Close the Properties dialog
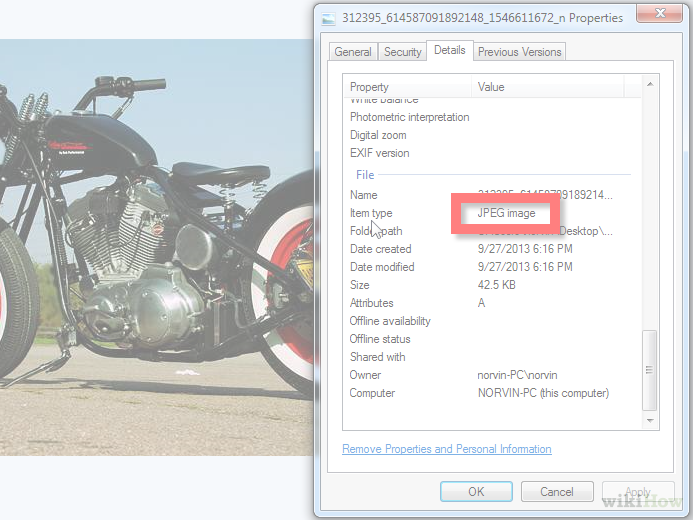Viewport: 693px width, 520px height. coord(659,13)
